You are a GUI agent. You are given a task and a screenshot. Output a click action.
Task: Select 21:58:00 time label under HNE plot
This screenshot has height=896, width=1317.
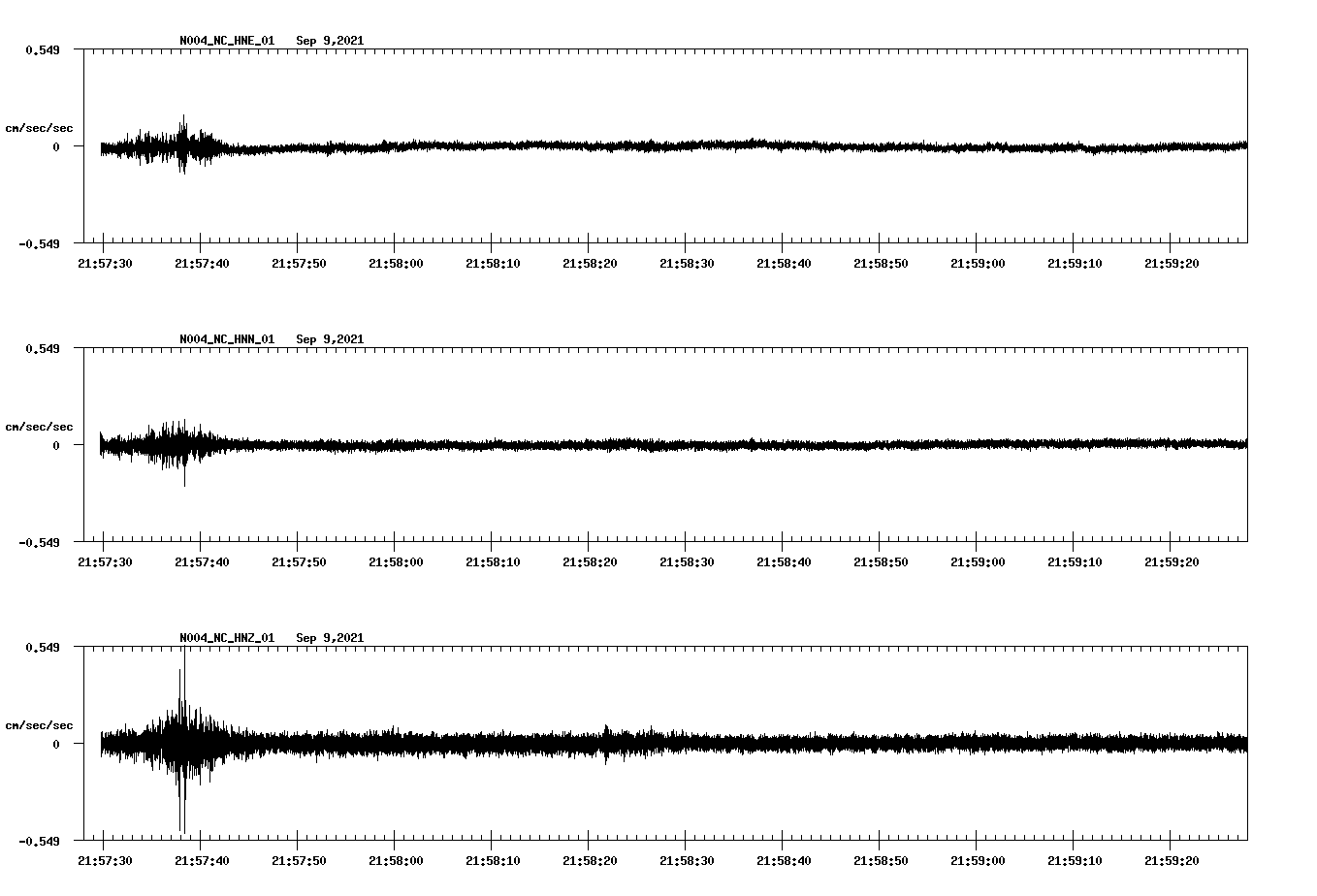click(x=396, y=264)
